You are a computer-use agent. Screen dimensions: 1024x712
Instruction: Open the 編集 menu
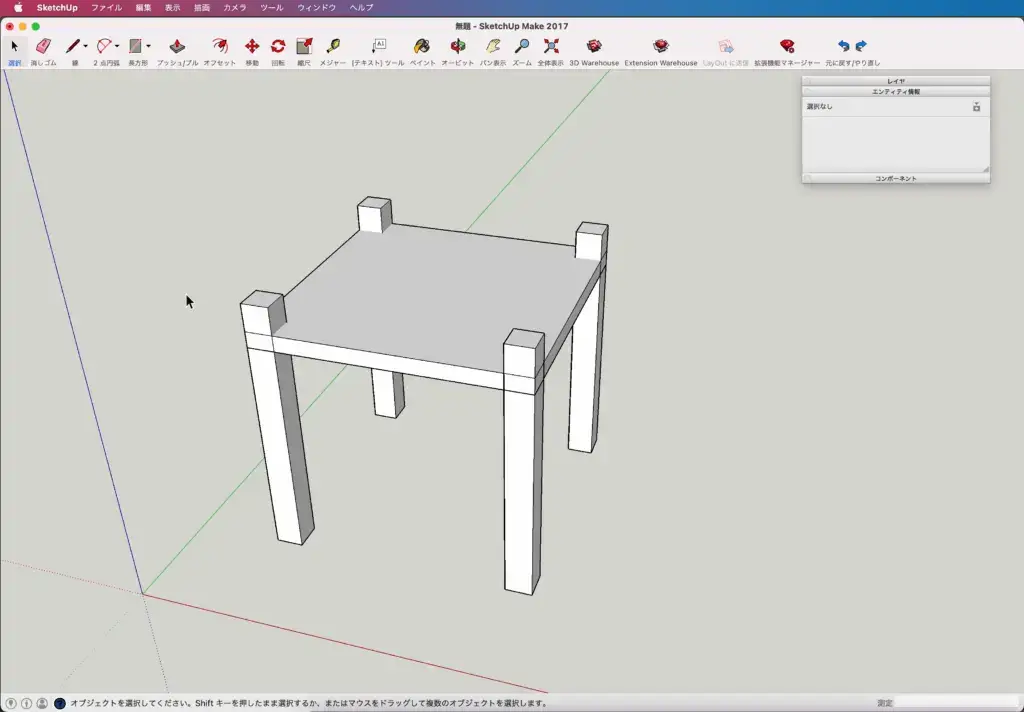[x=144, y=8]
